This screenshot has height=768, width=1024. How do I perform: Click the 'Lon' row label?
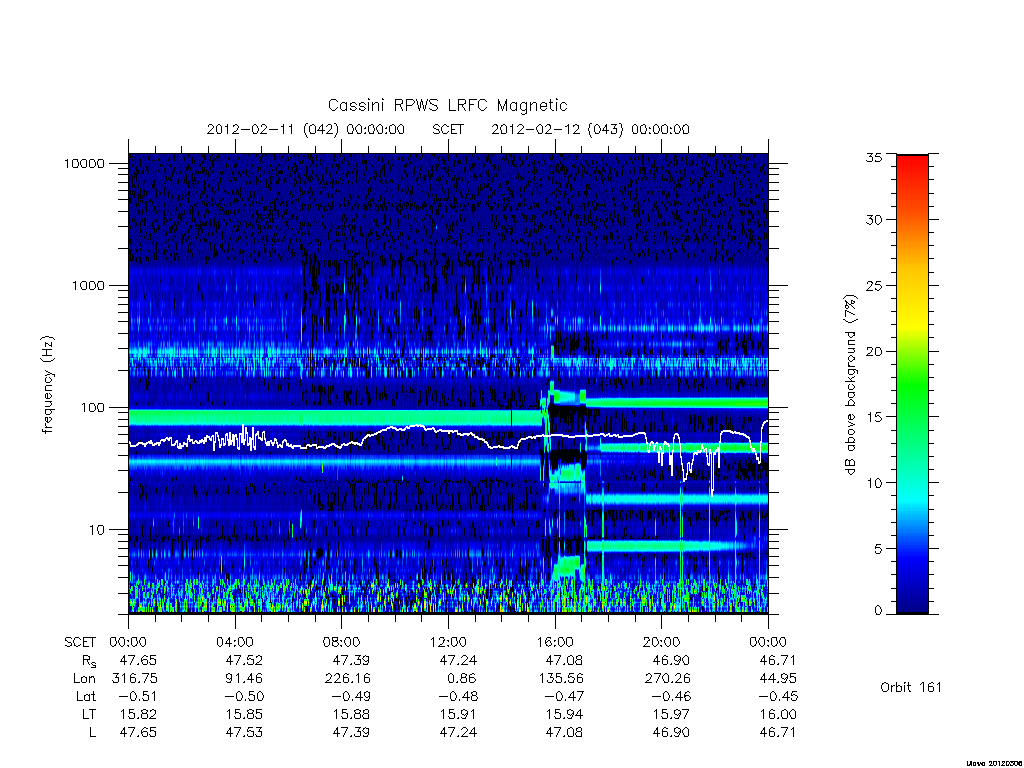pos(84,679)
